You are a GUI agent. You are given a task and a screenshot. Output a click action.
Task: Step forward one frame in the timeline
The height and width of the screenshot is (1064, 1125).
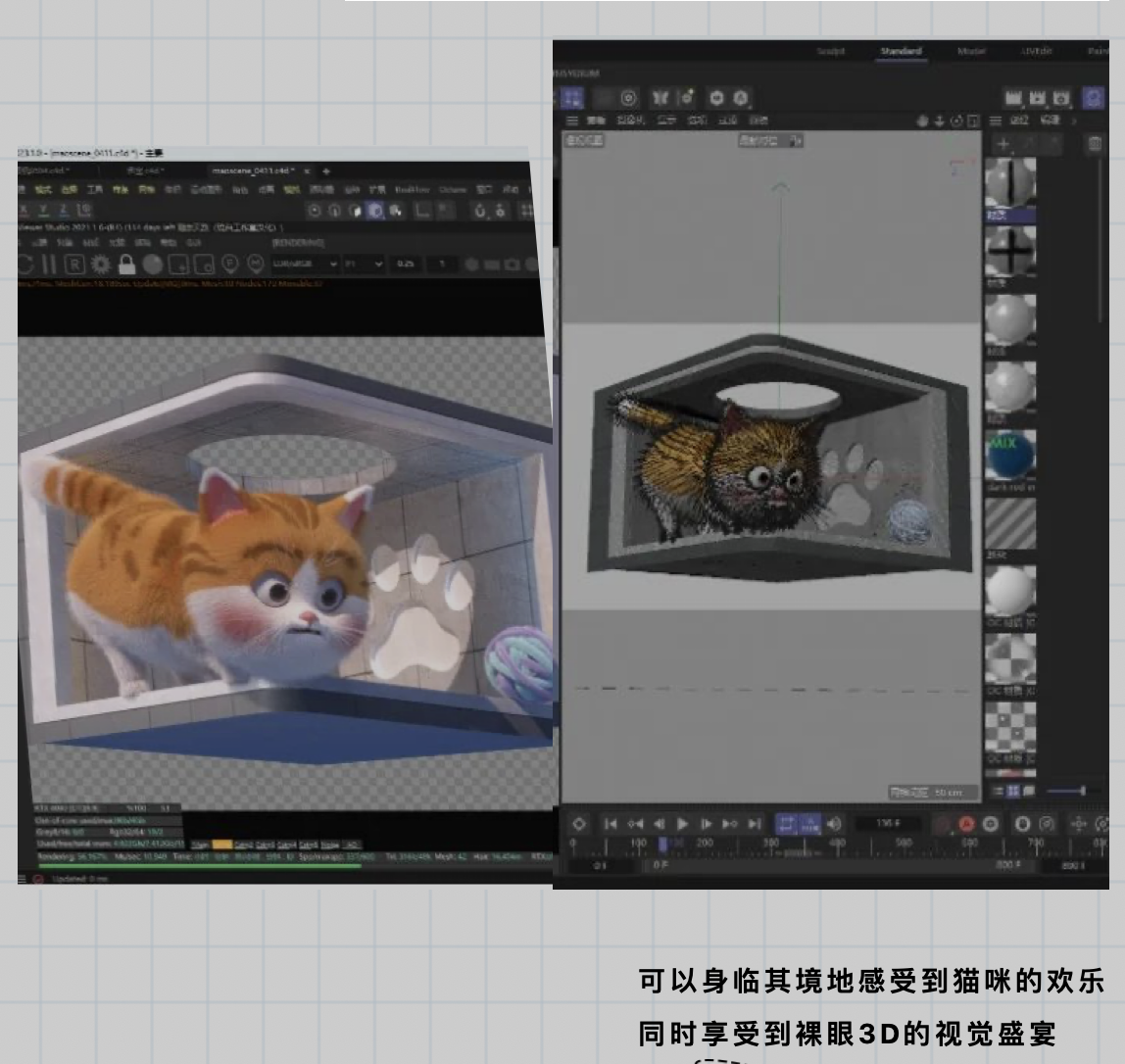706,824
